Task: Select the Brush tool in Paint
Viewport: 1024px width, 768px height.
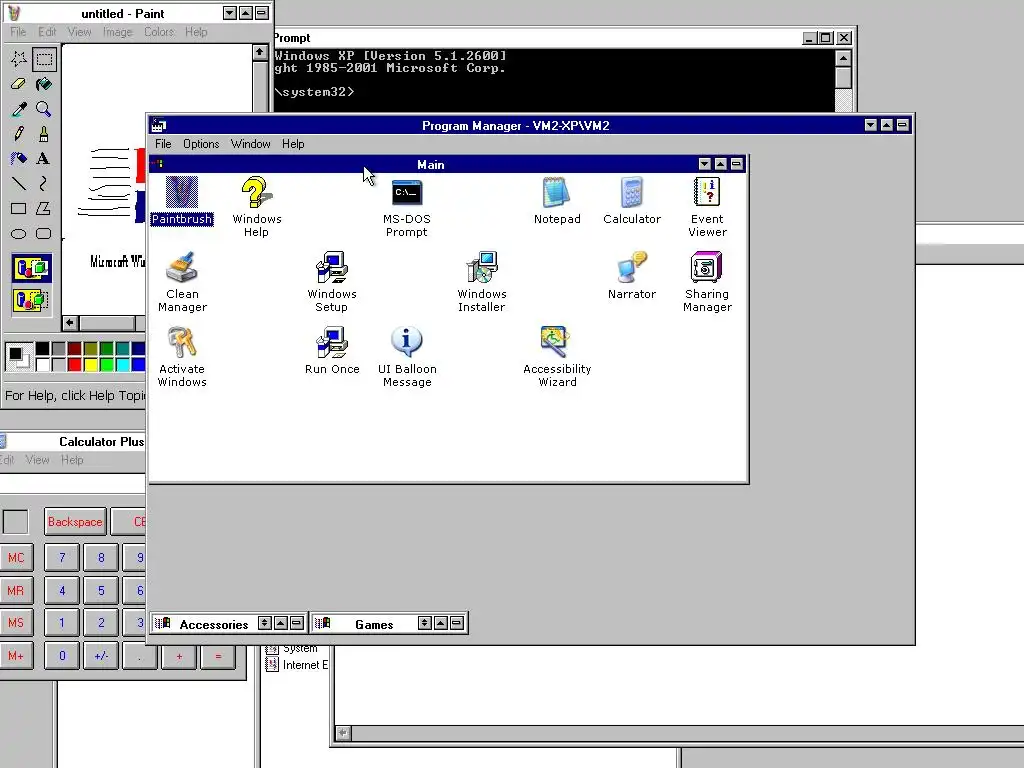Action: [44, 134]
